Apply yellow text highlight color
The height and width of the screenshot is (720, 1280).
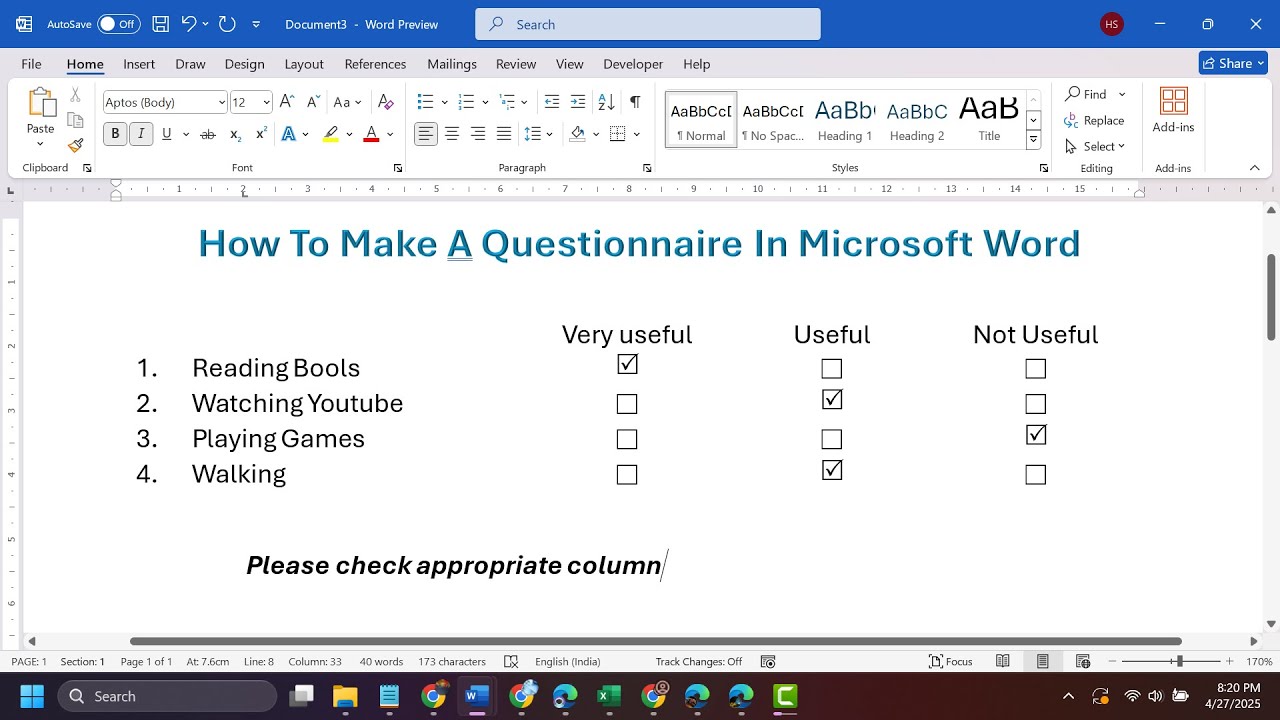tap(331, 134)
